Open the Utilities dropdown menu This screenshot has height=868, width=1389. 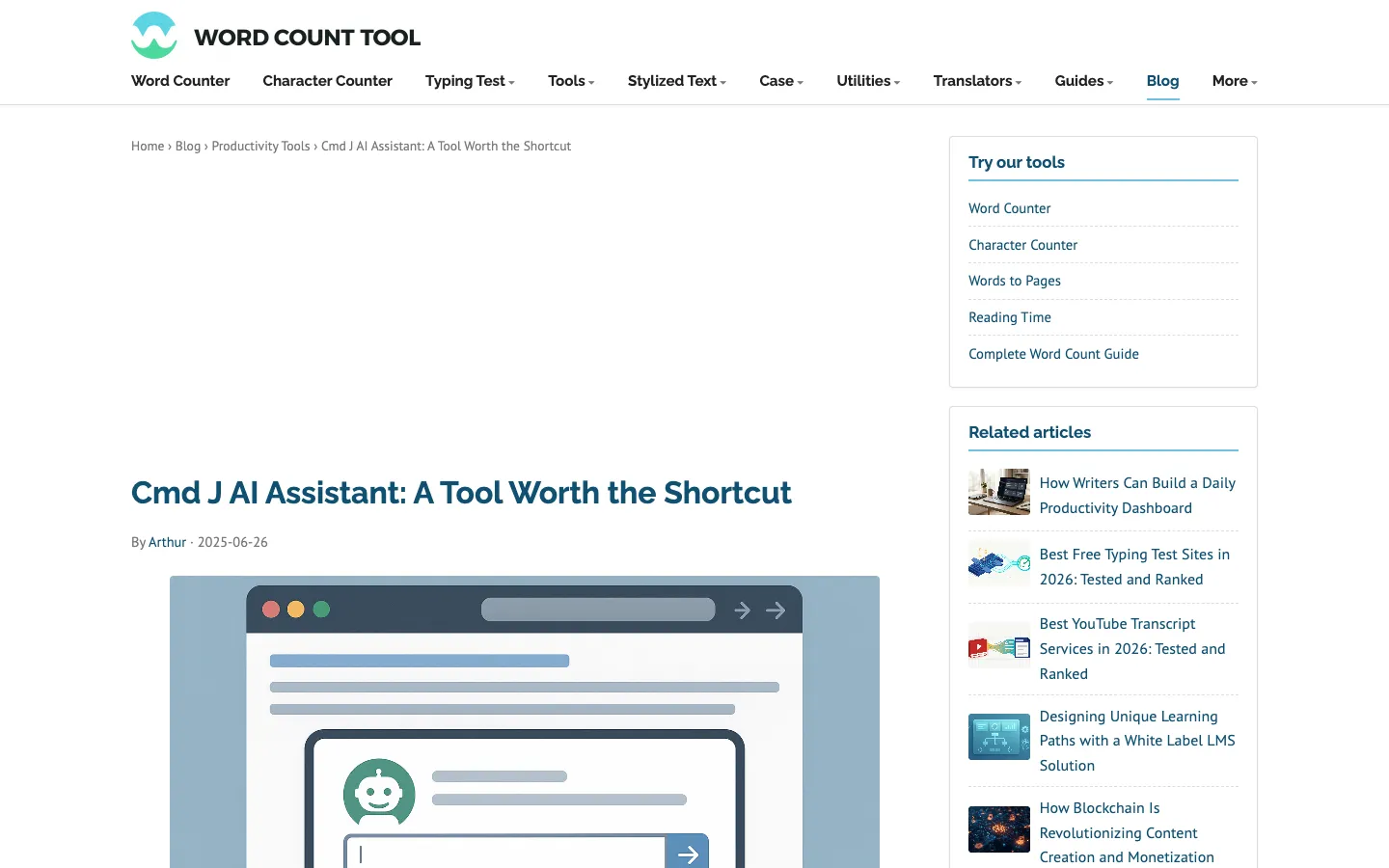[x=868, y=81]
